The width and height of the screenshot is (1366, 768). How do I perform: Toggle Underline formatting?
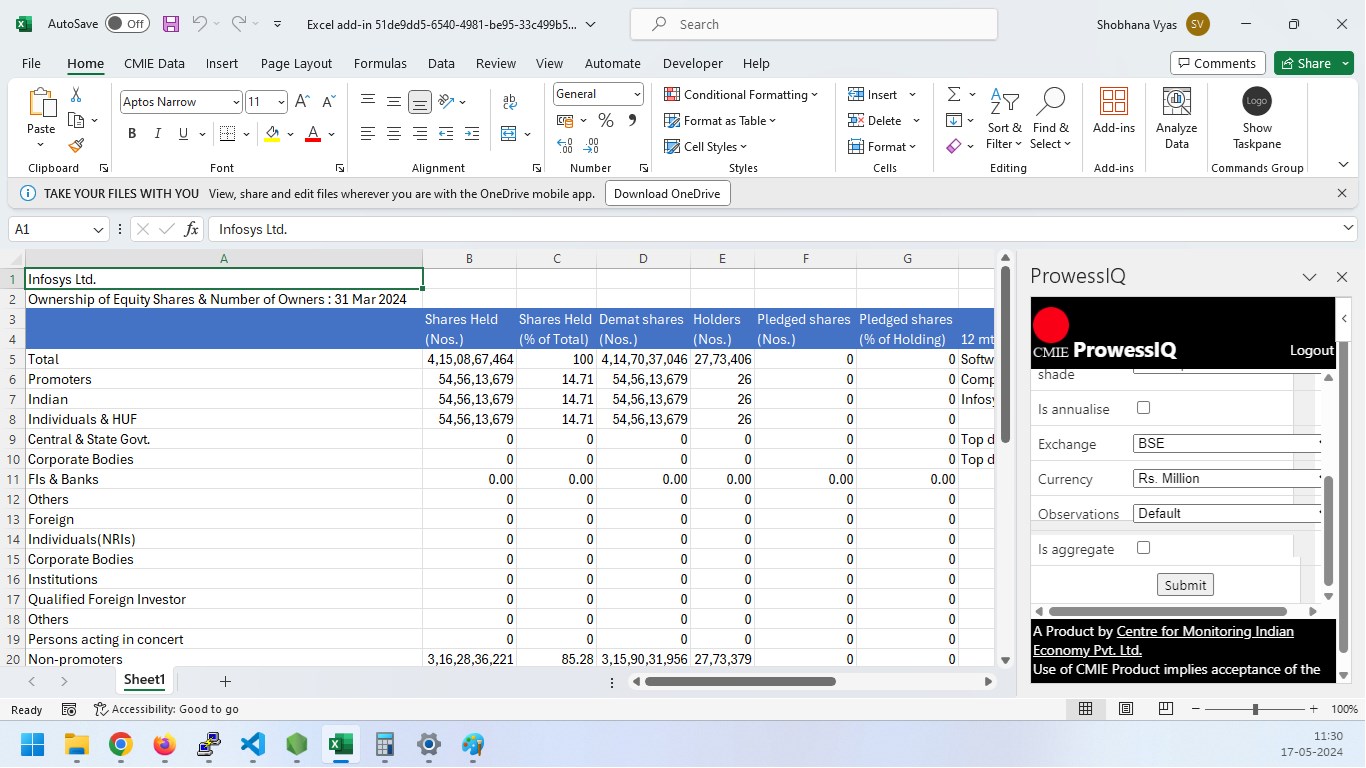(x=183, y=134)
